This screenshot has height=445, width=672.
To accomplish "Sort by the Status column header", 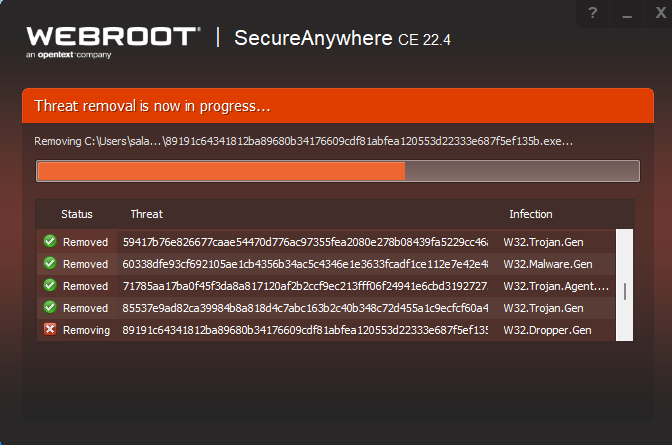I will pos(77,214).
